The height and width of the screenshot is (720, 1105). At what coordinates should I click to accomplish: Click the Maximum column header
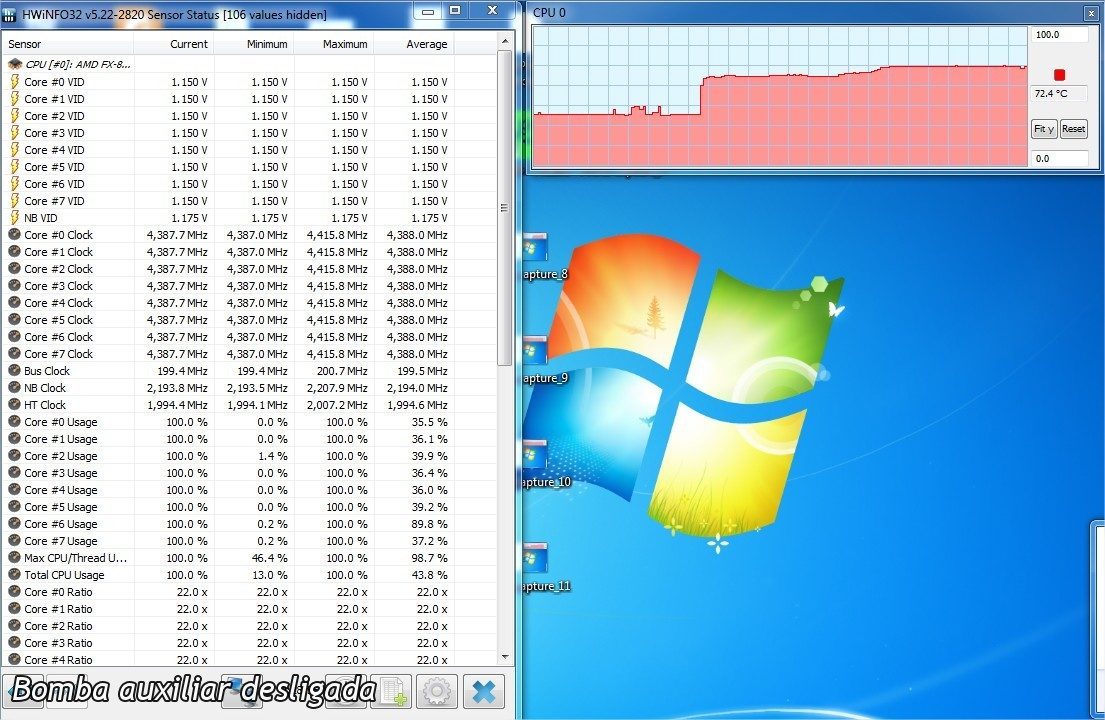click(x=334, y=44)
